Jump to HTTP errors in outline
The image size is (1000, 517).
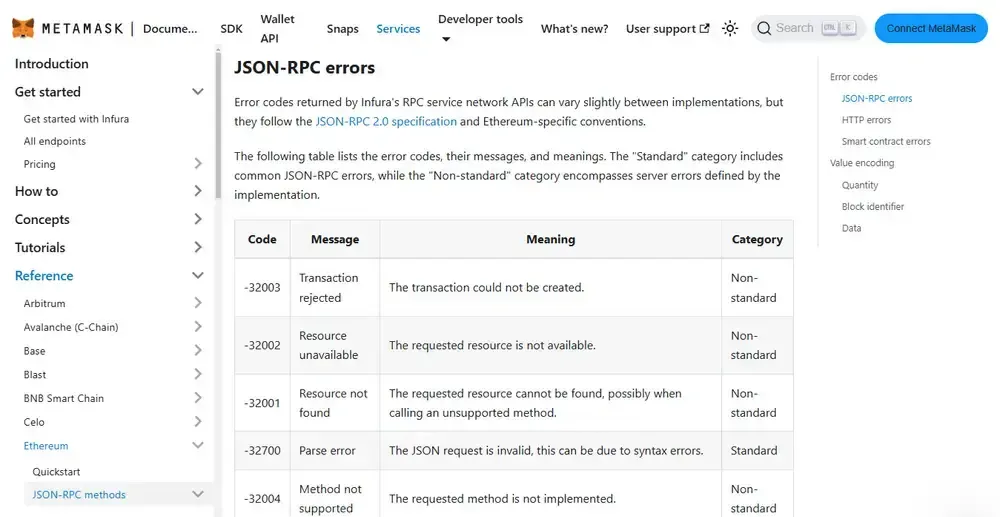[866, 120]
